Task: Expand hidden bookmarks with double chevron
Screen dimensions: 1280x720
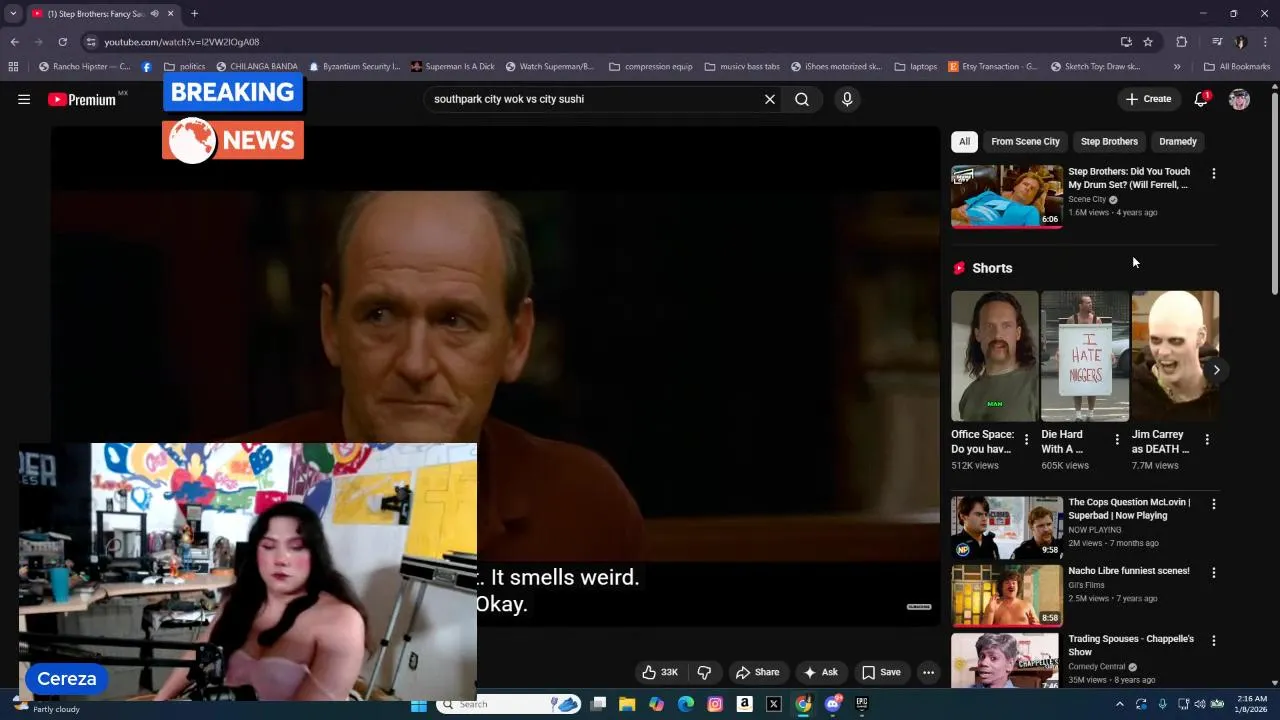Action: point(1177,67)
